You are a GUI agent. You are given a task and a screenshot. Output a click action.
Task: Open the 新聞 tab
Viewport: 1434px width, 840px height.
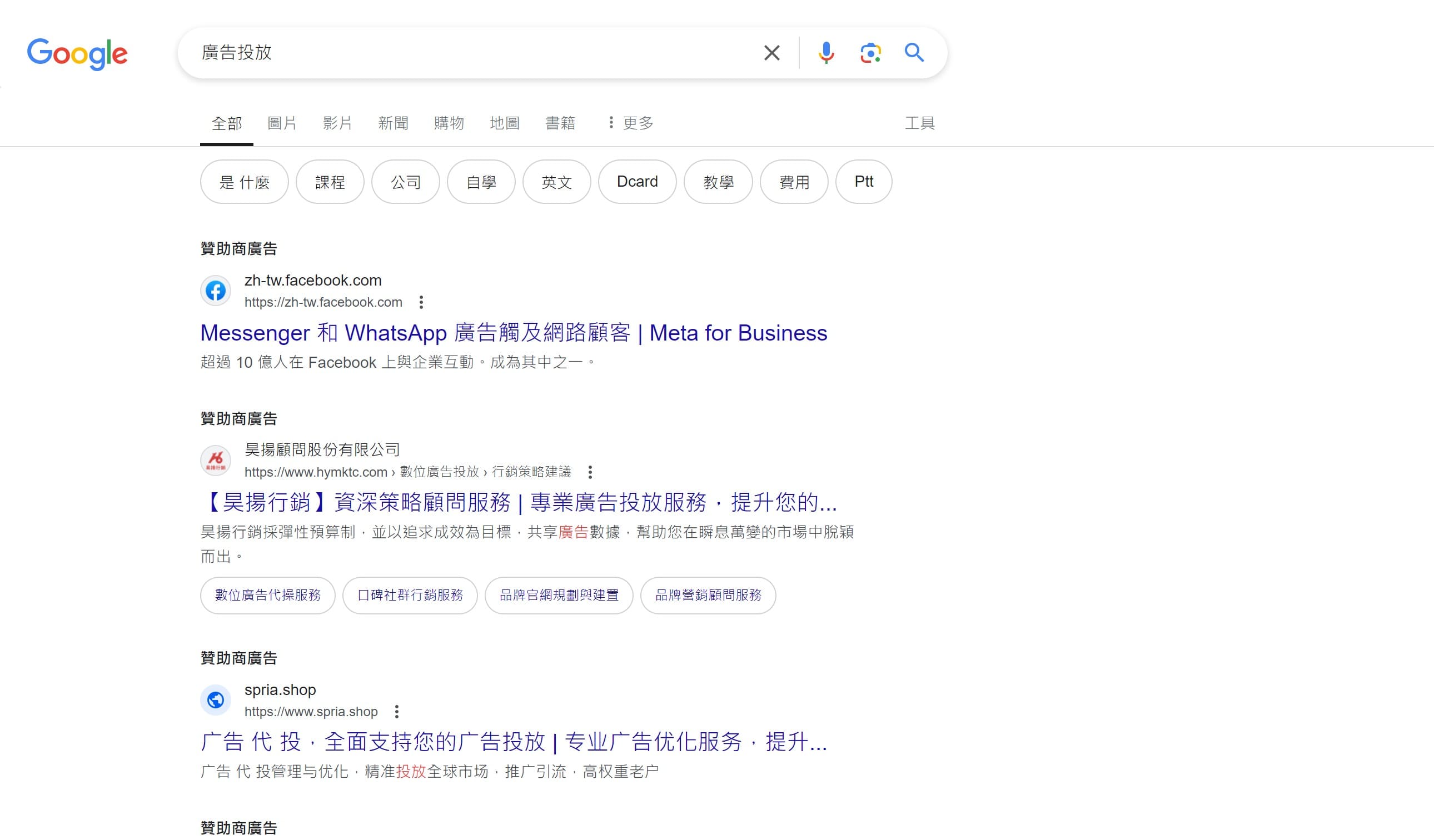point(393,123)
